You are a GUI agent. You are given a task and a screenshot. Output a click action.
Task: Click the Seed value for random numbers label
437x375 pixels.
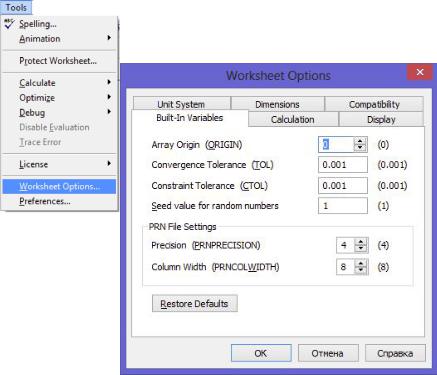tap(215, 206)
